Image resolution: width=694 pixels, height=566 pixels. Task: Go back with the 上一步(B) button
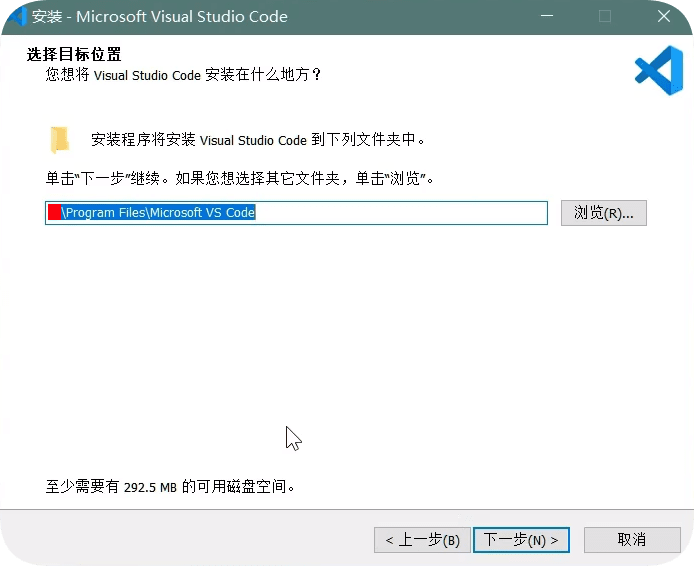coord(422,540)
